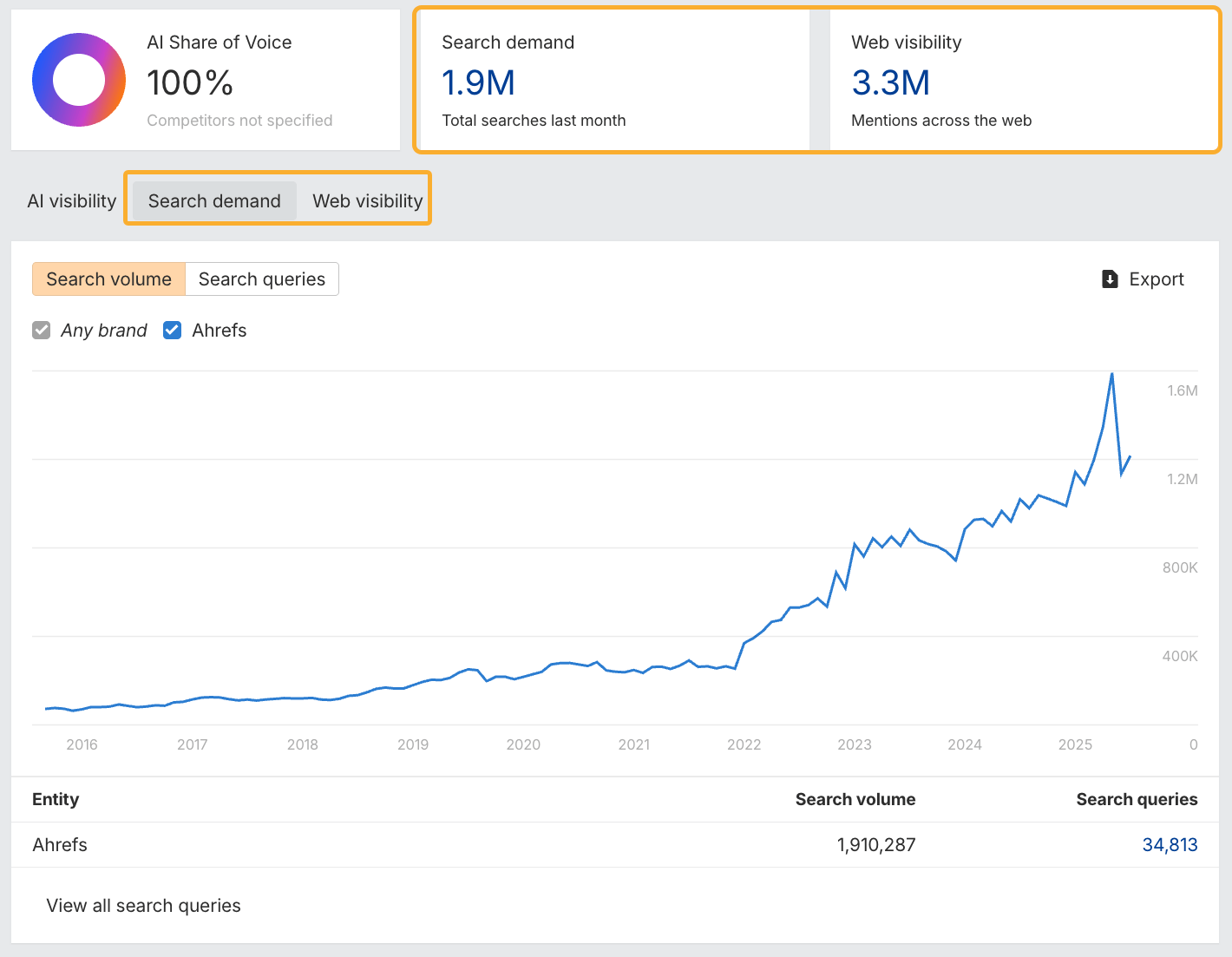The height and width of the screenshot is (957, 1232).
Task: Click the chart peak in 2025
Action: [1111, 374]
